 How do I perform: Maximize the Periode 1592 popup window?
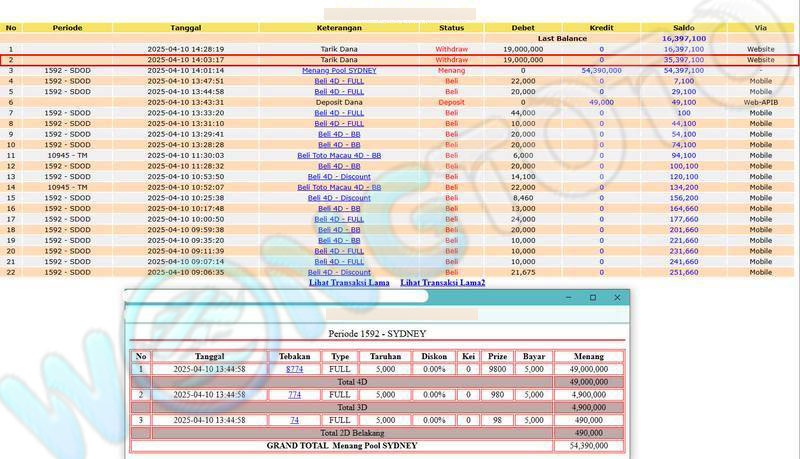(592, 298)
